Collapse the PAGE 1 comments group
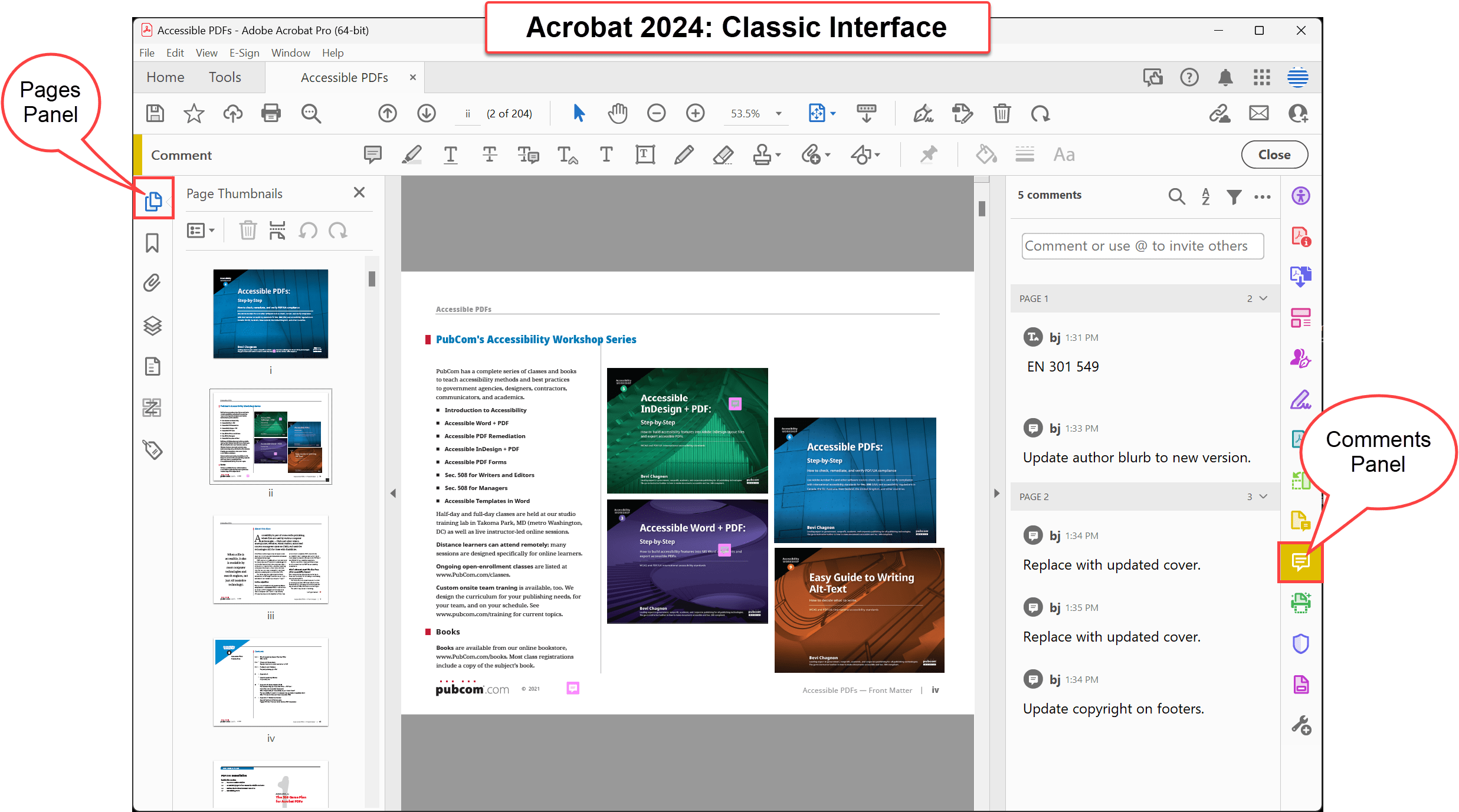 (1263, 298)
